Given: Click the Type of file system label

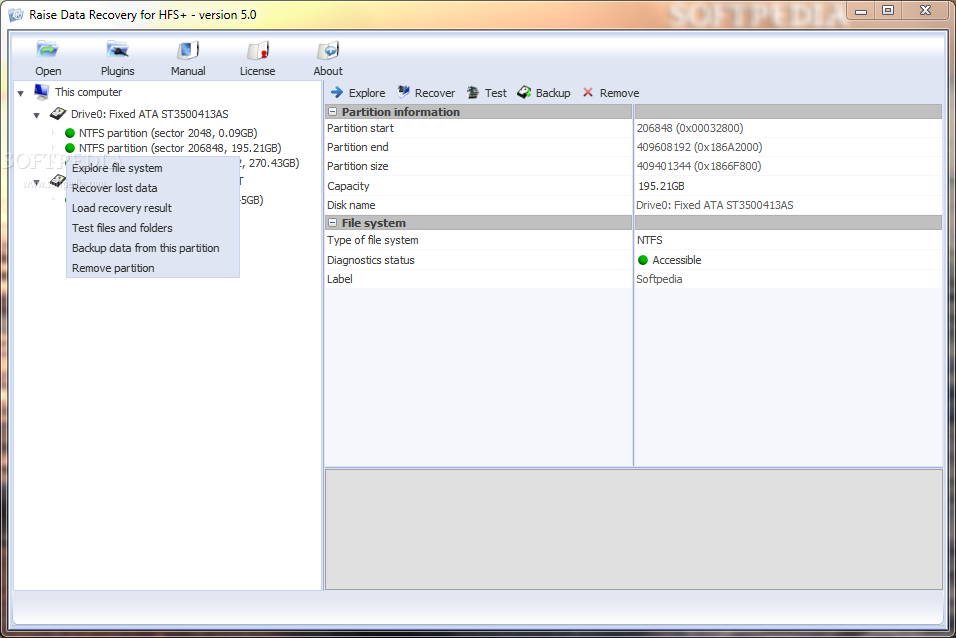Looking at the screenshot, I should [373, 240].
